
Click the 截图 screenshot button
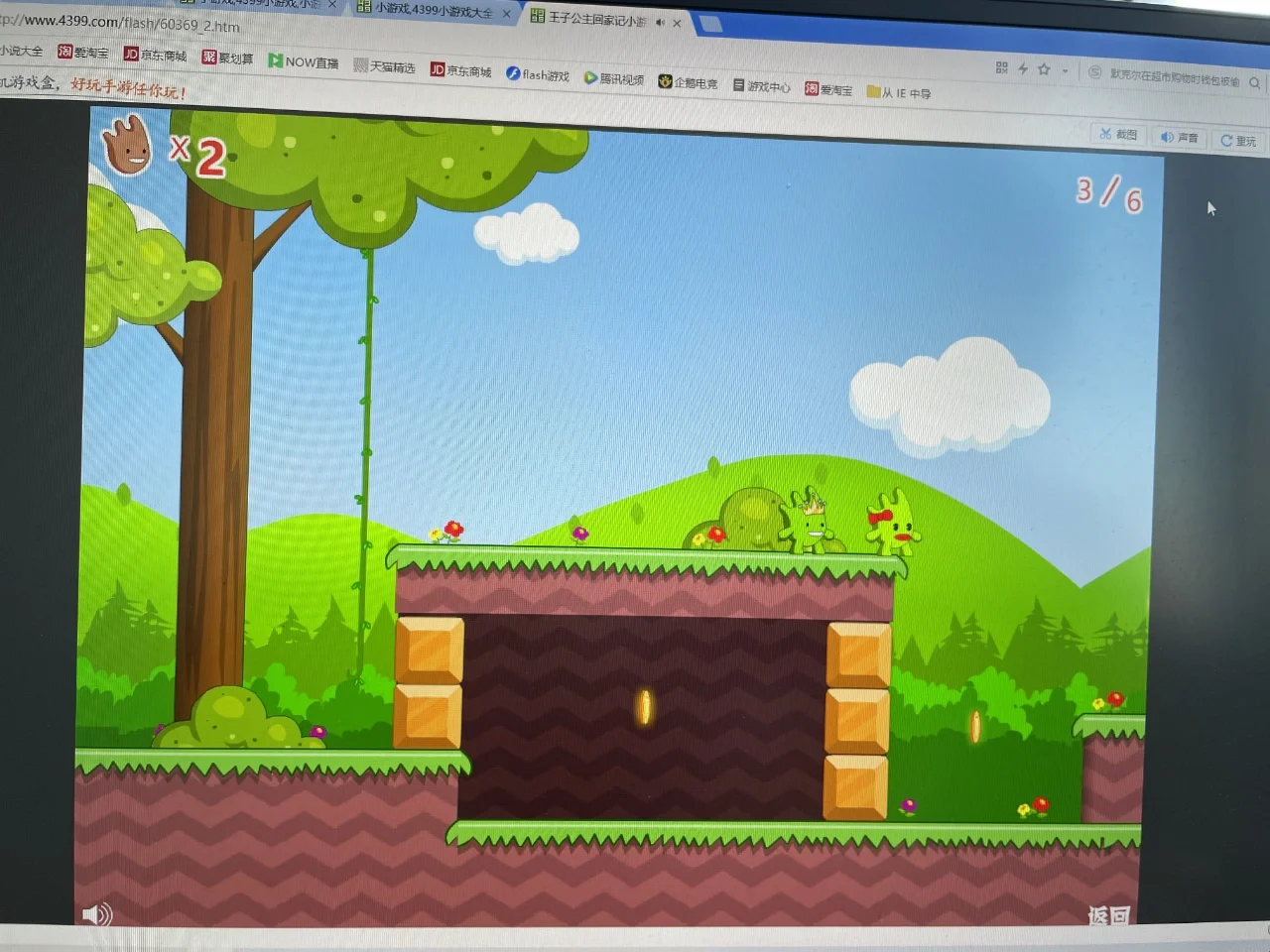click(x=1118, y=134)
